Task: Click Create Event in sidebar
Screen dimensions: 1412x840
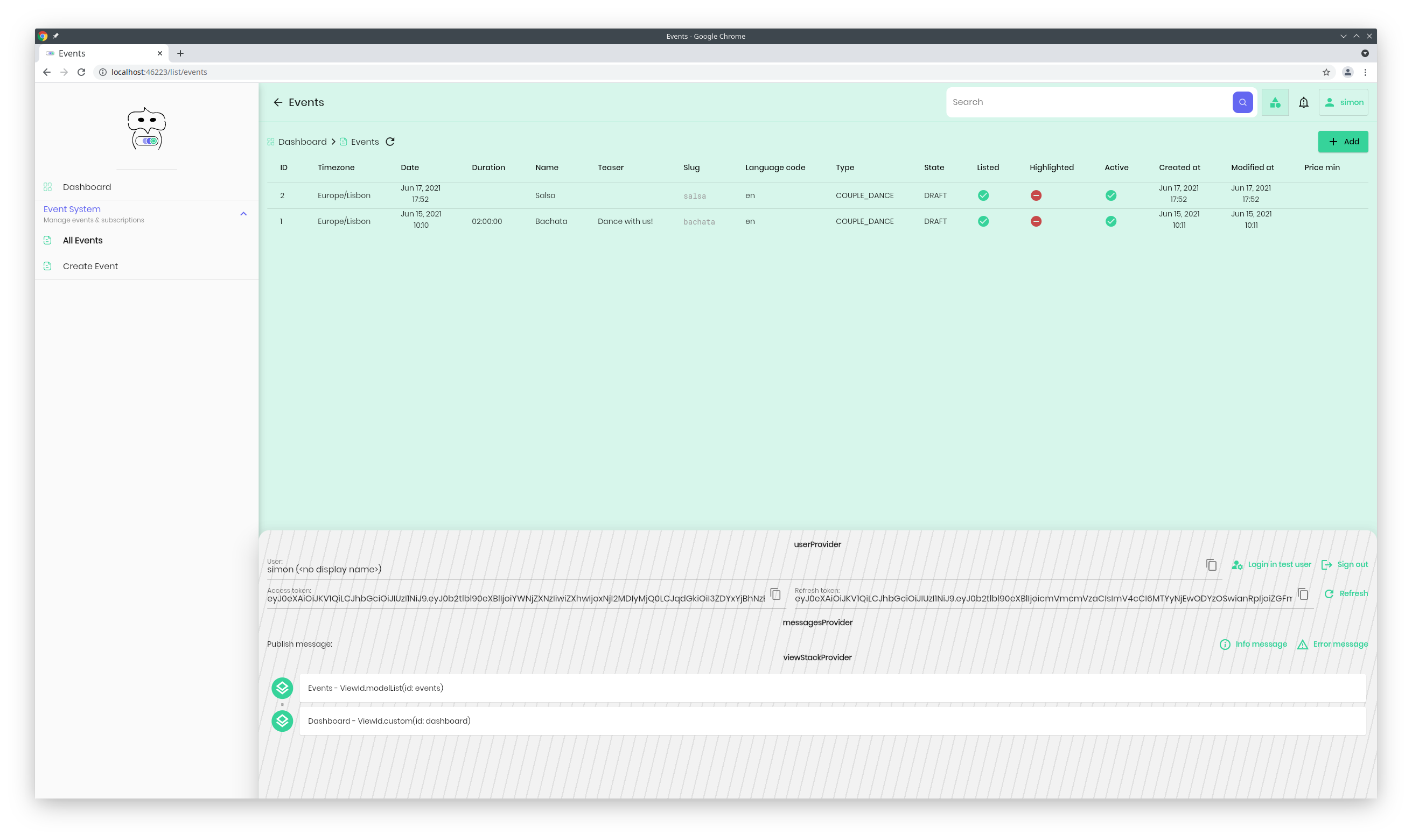Action: click(90, 265)
